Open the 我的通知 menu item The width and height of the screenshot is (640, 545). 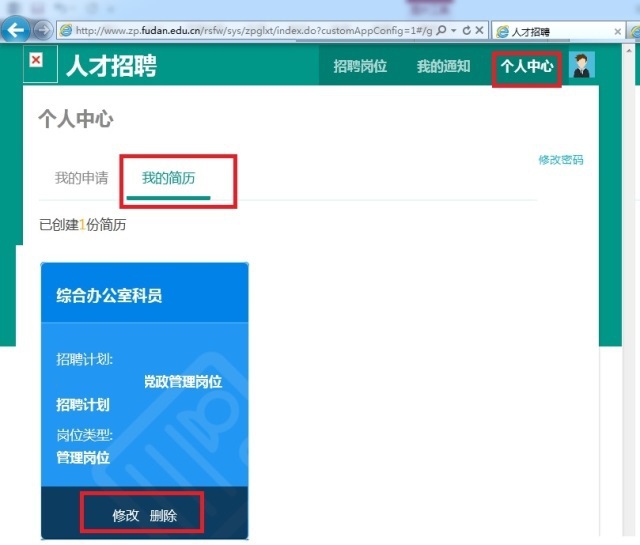443,67
